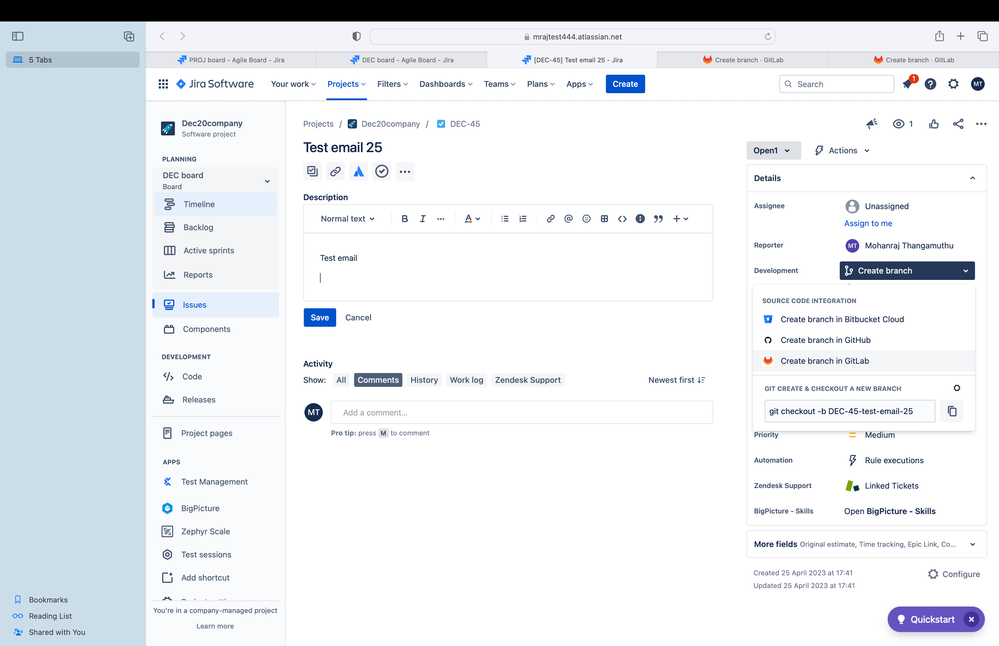Screen dimensions: 999x646
Task: Toggle the Create branch dropdown arrow
Action: click(965, 271)
